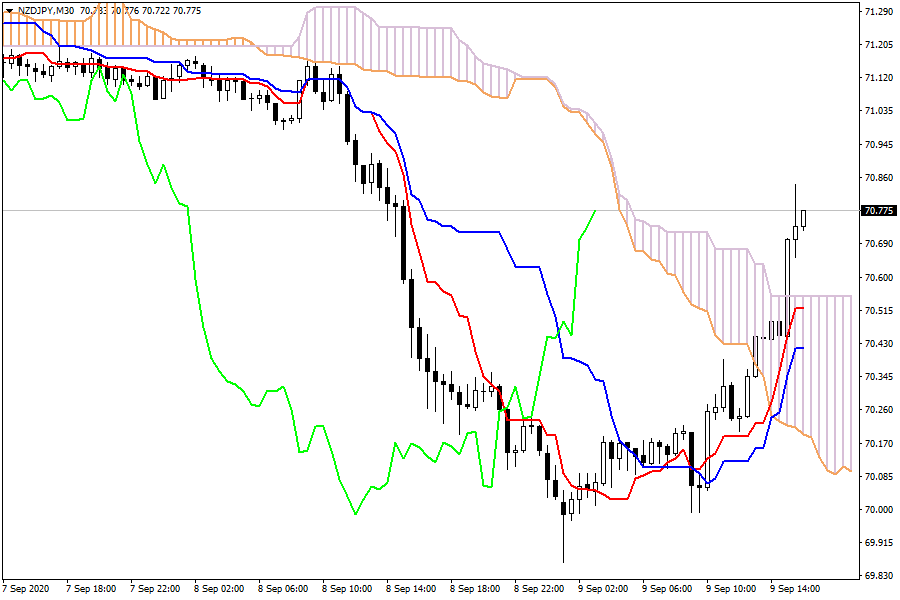
Task: Select the 8 Sep 14:00 time label
Action: coord(413,589)
